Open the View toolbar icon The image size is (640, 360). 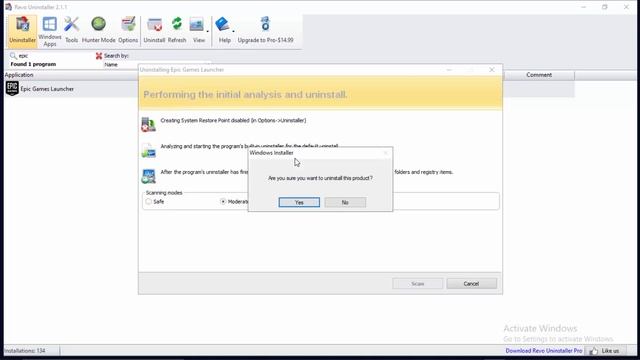(198, 30)
